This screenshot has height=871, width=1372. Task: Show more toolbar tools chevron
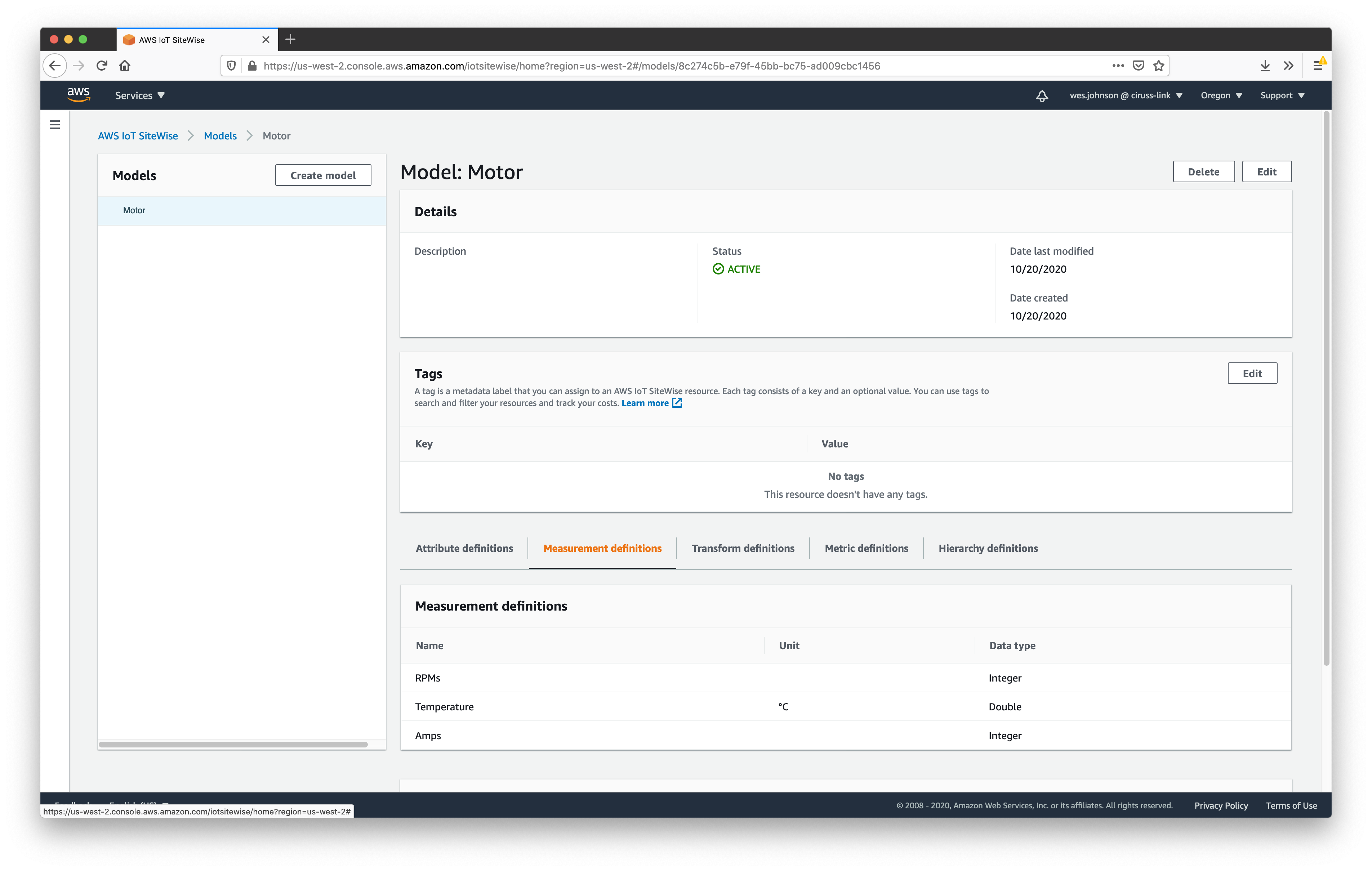[x=1288, y=66]
